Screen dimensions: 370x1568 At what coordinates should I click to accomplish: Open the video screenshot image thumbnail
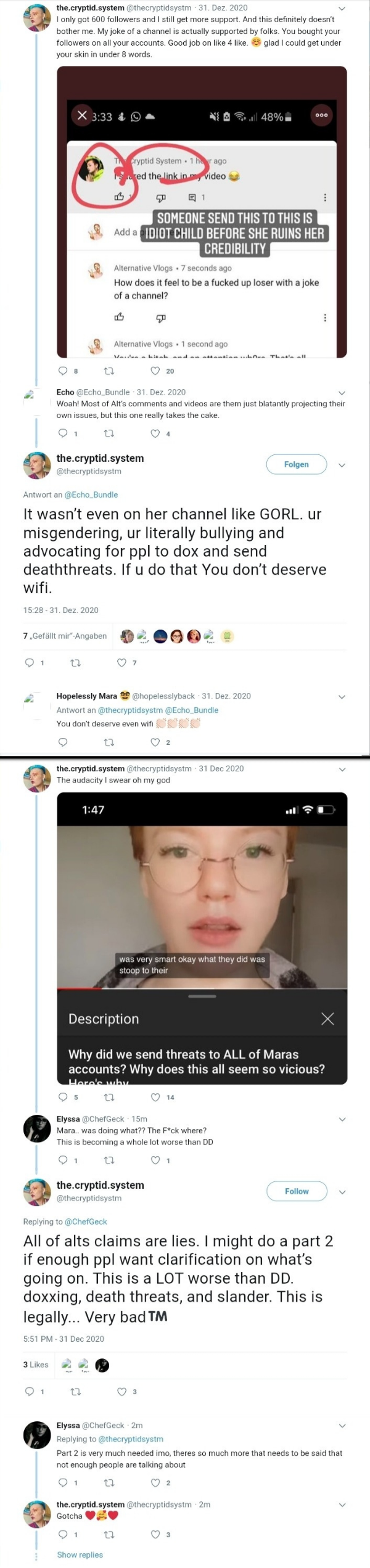pyautogui.click(x=202, y=938)
